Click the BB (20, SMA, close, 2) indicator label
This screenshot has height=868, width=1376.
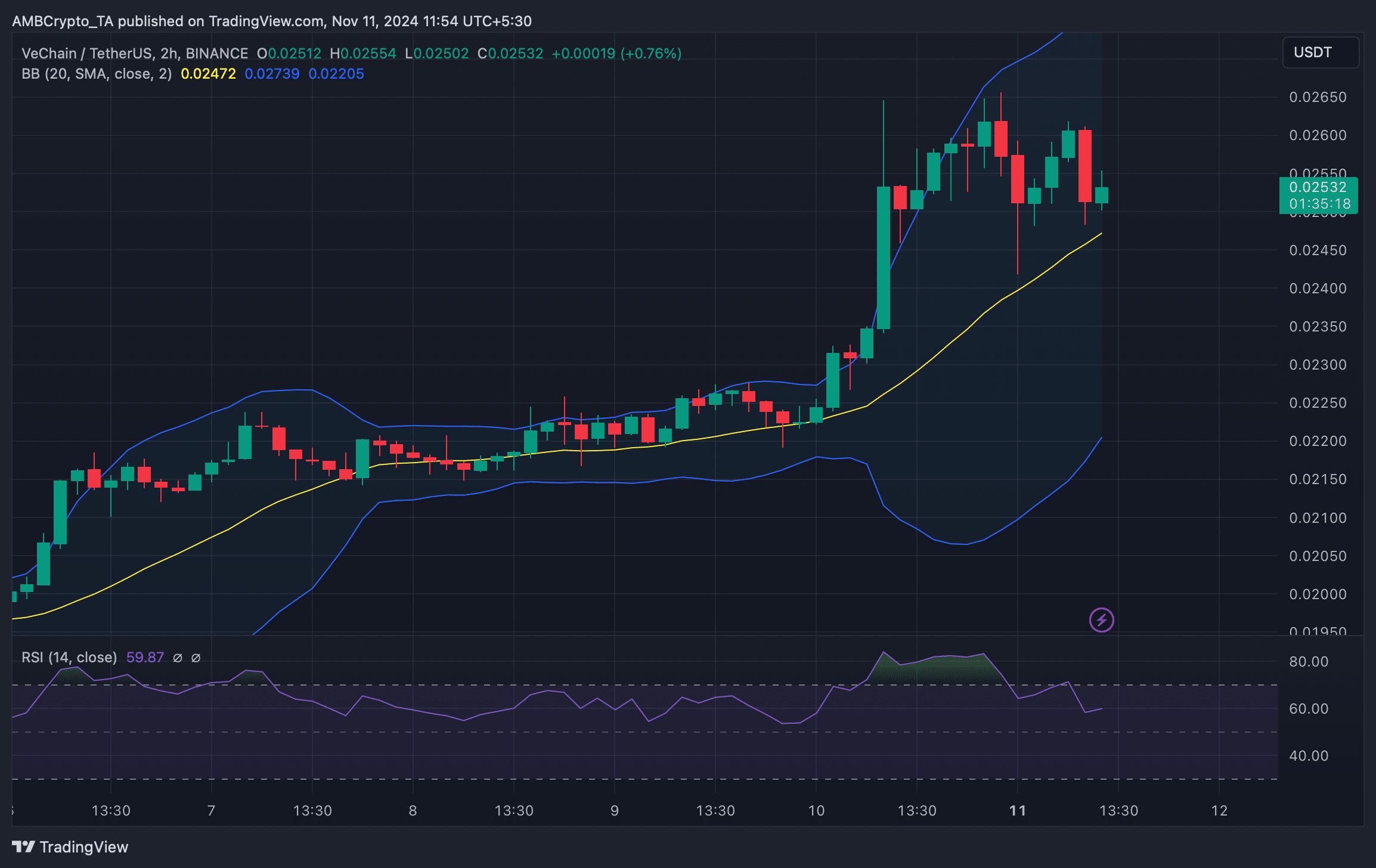pyautogui.click(x=97, y=74)
